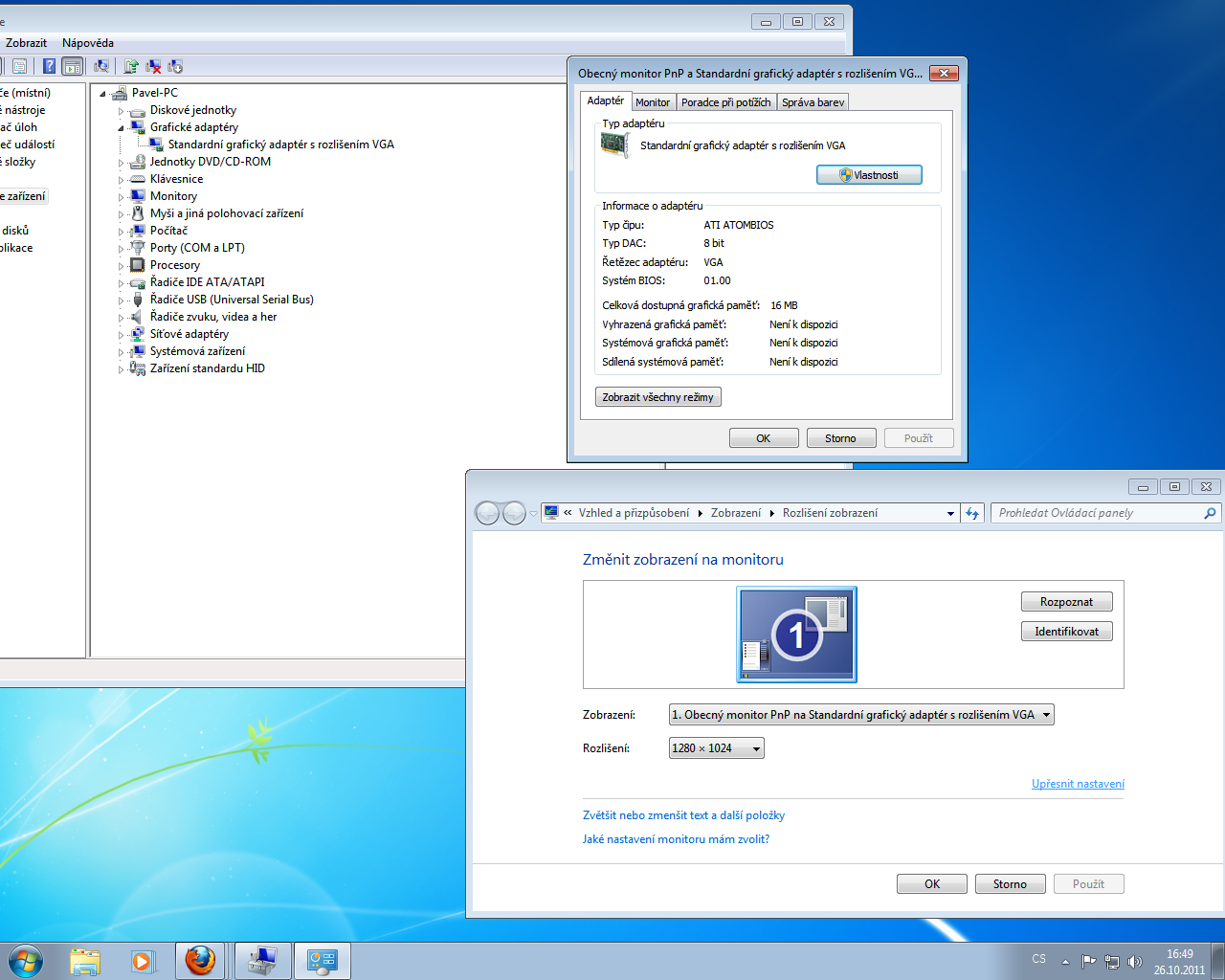Switch to the Poradce při potížích tab
Viewport: 1225px width, 980px height.
pos(726,102)
